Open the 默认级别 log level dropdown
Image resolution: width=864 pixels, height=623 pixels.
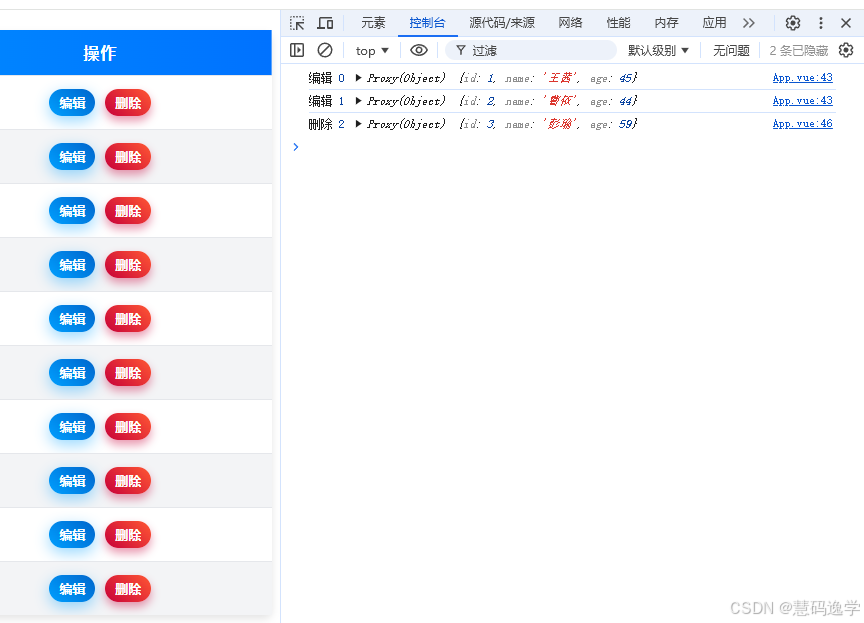click(x=658, y=51)
